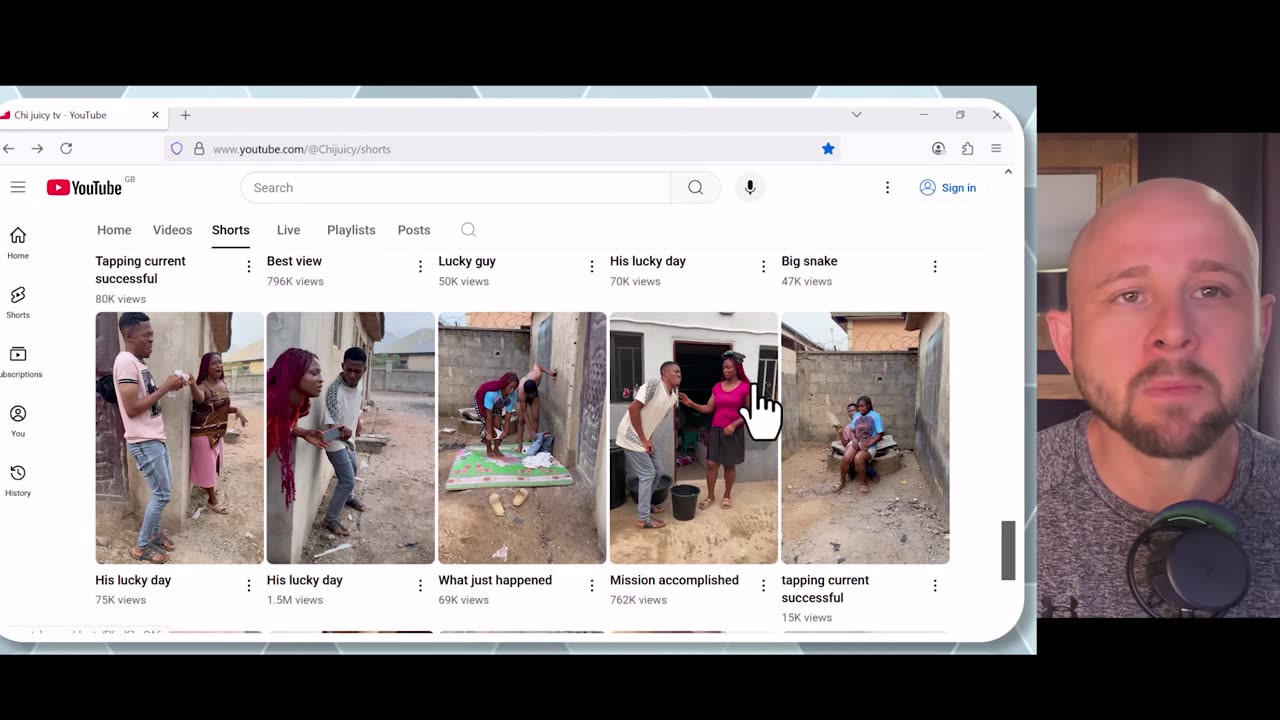The height and width of the screenshot is (720, 1280).
Task: Open options for His lucky day 1.5M views
Action: (x=420, y=585)
